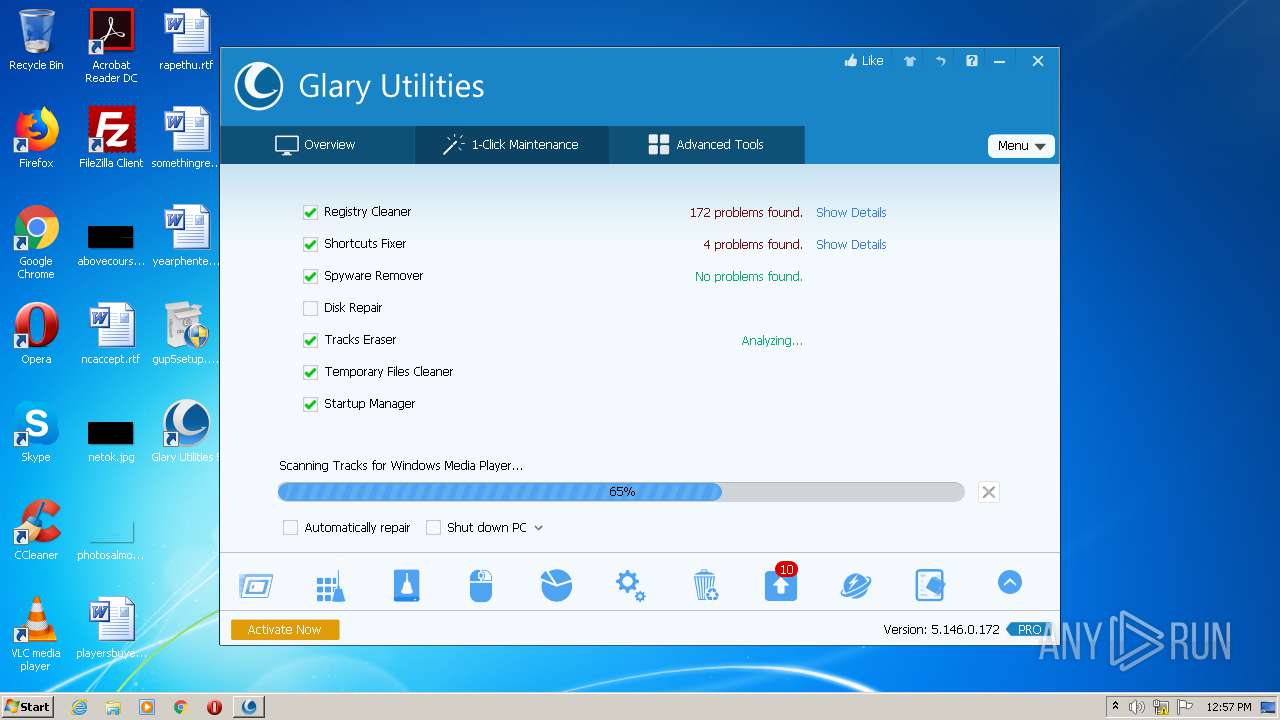Uncheck the Spyware Remover checkbox

point(310,276)
